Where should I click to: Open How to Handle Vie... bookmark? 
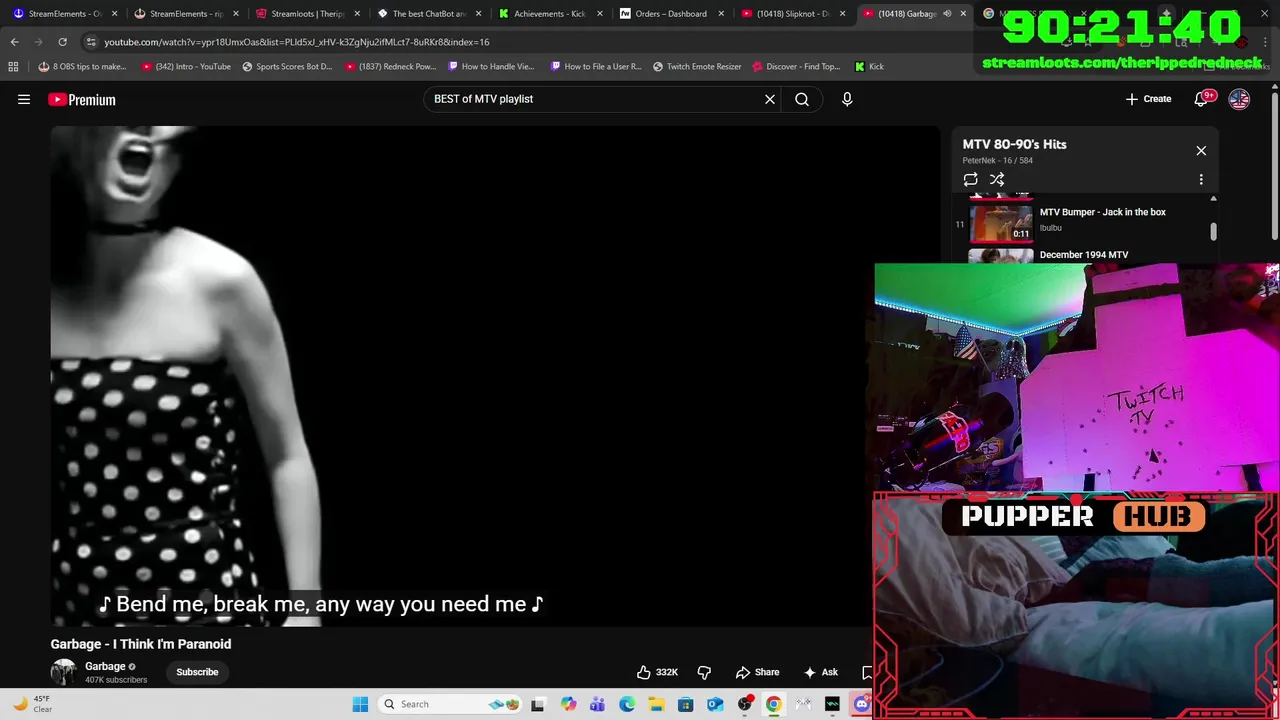pyautogui.click(x=491, y=66)
